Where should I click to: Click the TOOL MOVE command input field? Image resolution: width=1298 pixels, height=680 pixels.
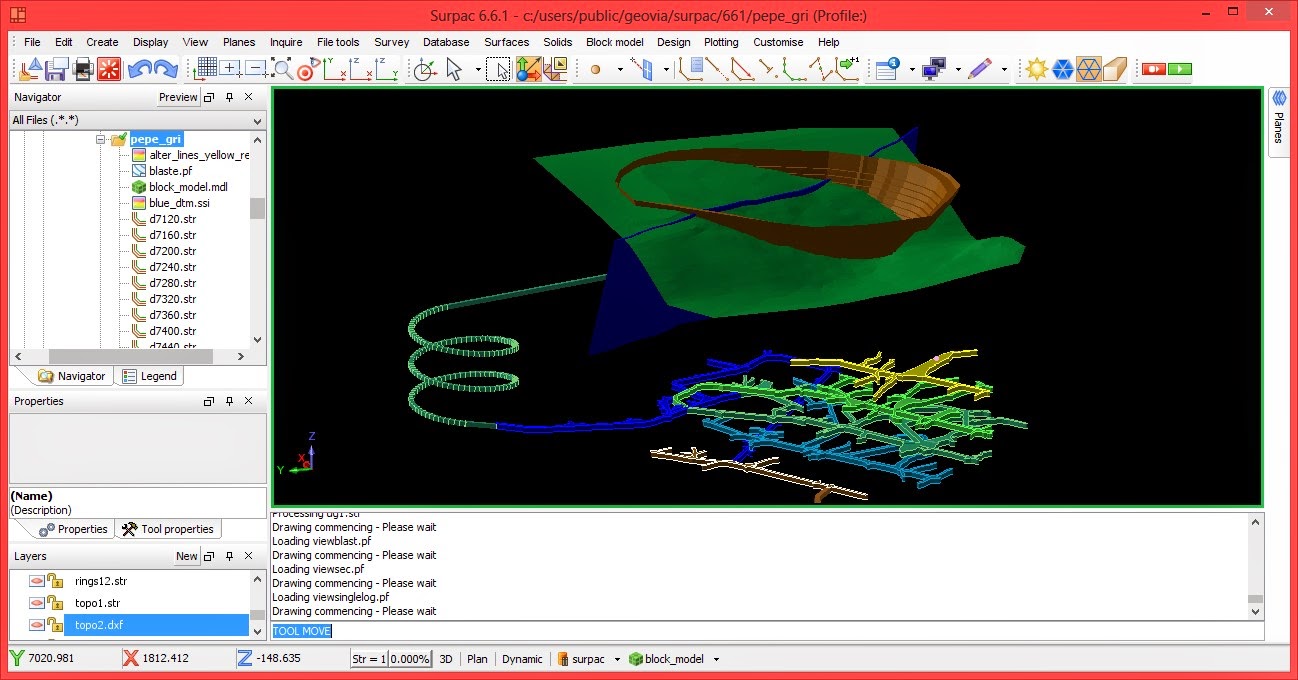(767, 631)
